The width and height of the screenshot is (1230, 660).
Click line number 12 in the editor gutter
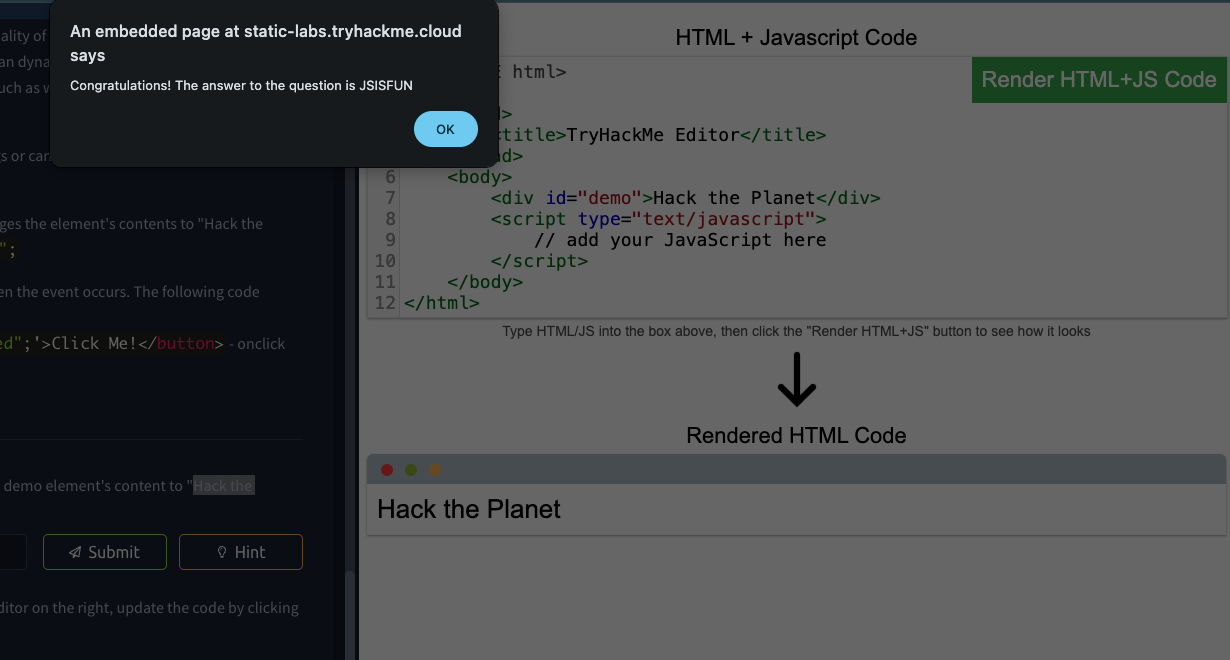click(x=385, y=303)
